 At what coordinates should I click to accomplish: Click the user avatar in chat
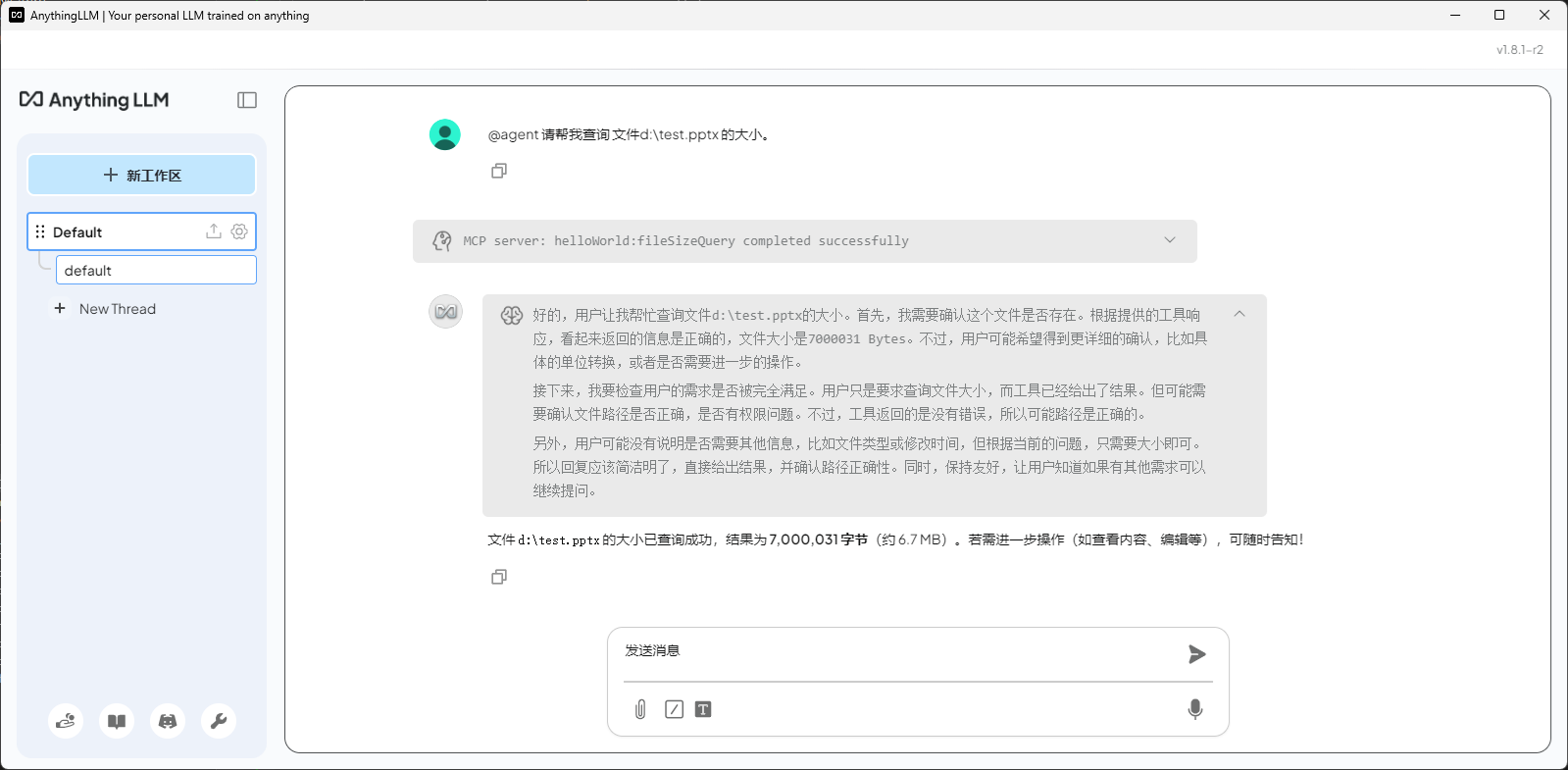pyautogui.click(x=445, y=134)
